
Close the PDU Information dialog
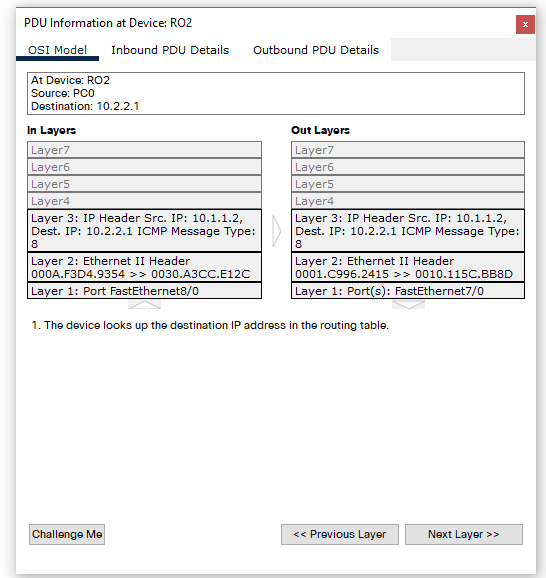(525, 24)
